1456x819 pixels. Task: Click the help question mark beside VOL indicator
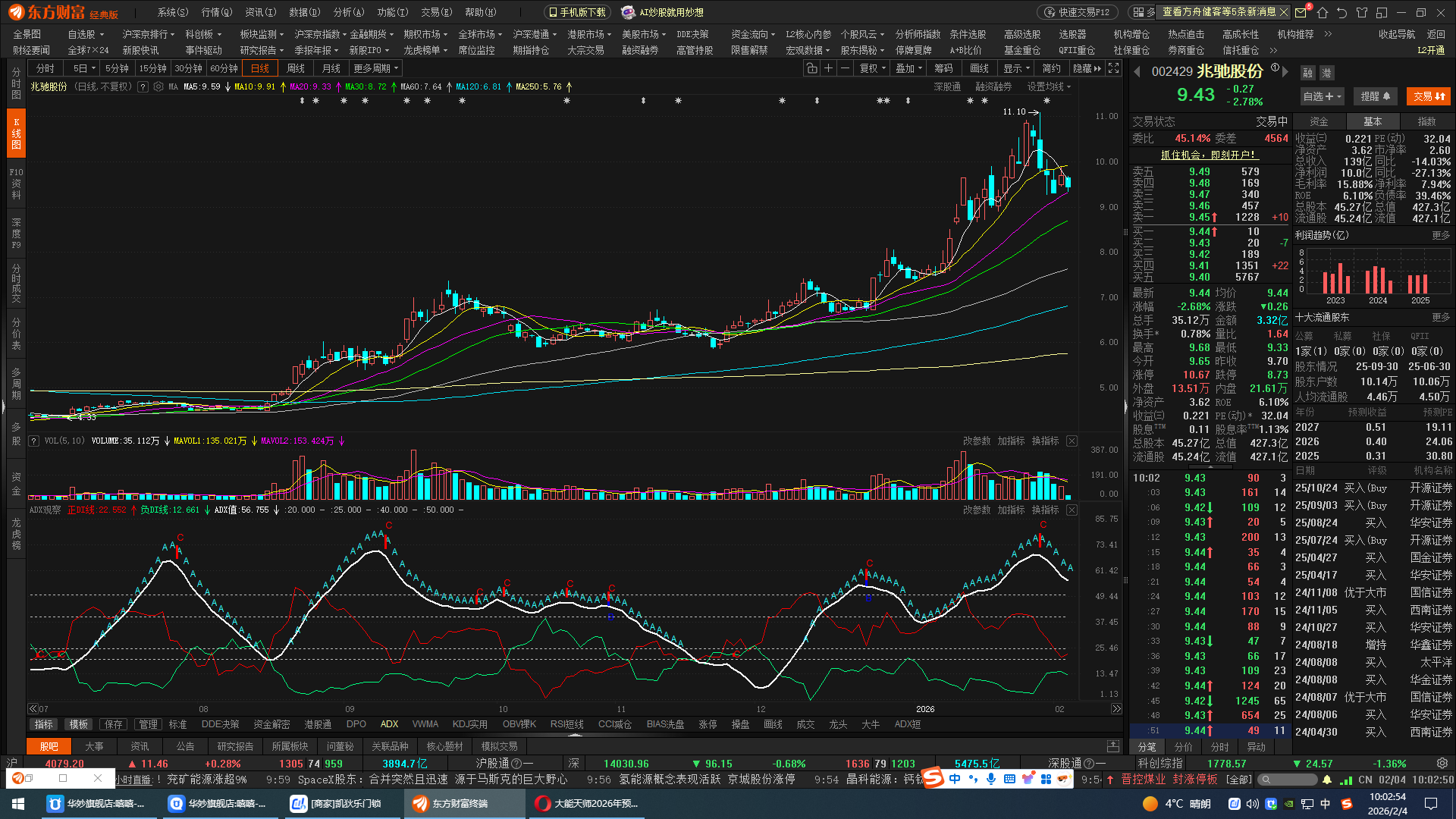tap(33, 441)
